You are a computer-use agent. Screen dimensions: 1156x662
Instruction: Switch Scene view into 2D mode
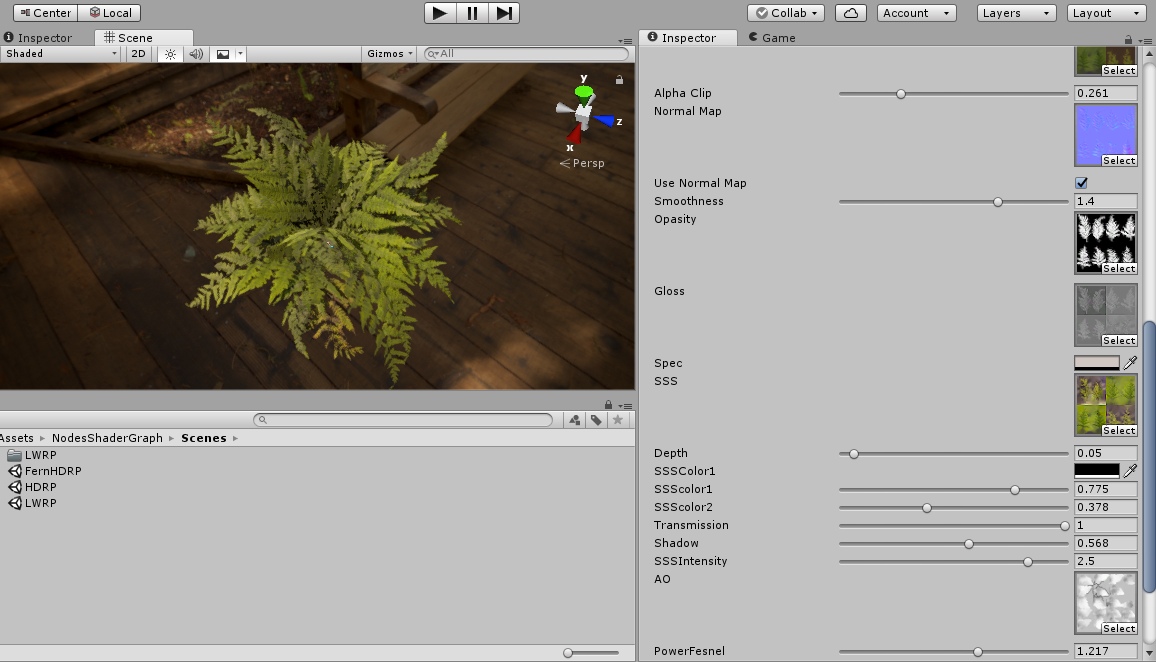(x=137, y=54)
